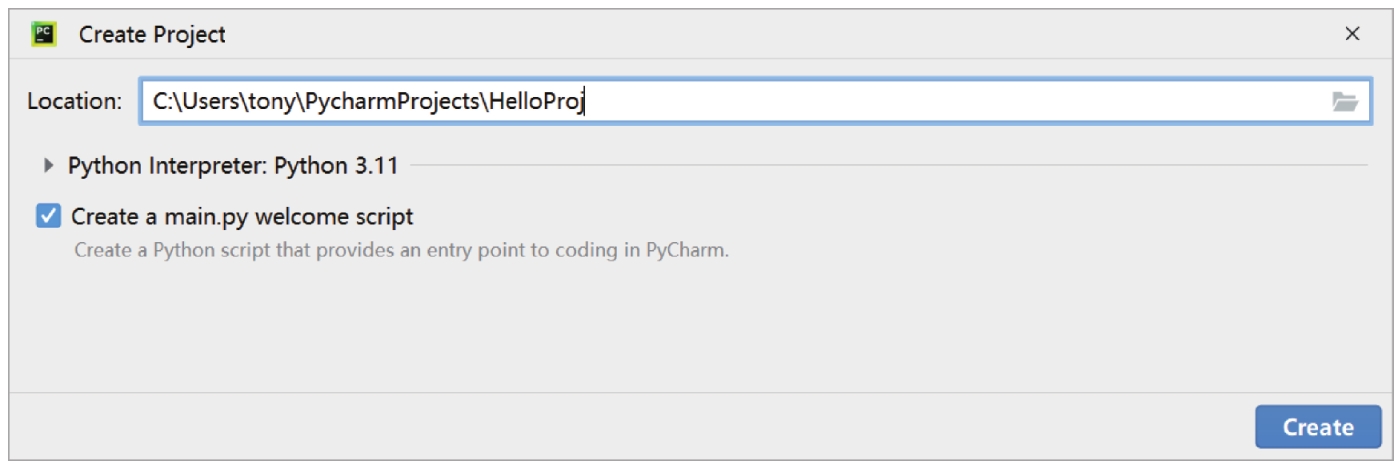1398x464 pixels.
Task: Click the "Create a main.py welcome script" label
Action: point(242,216)
